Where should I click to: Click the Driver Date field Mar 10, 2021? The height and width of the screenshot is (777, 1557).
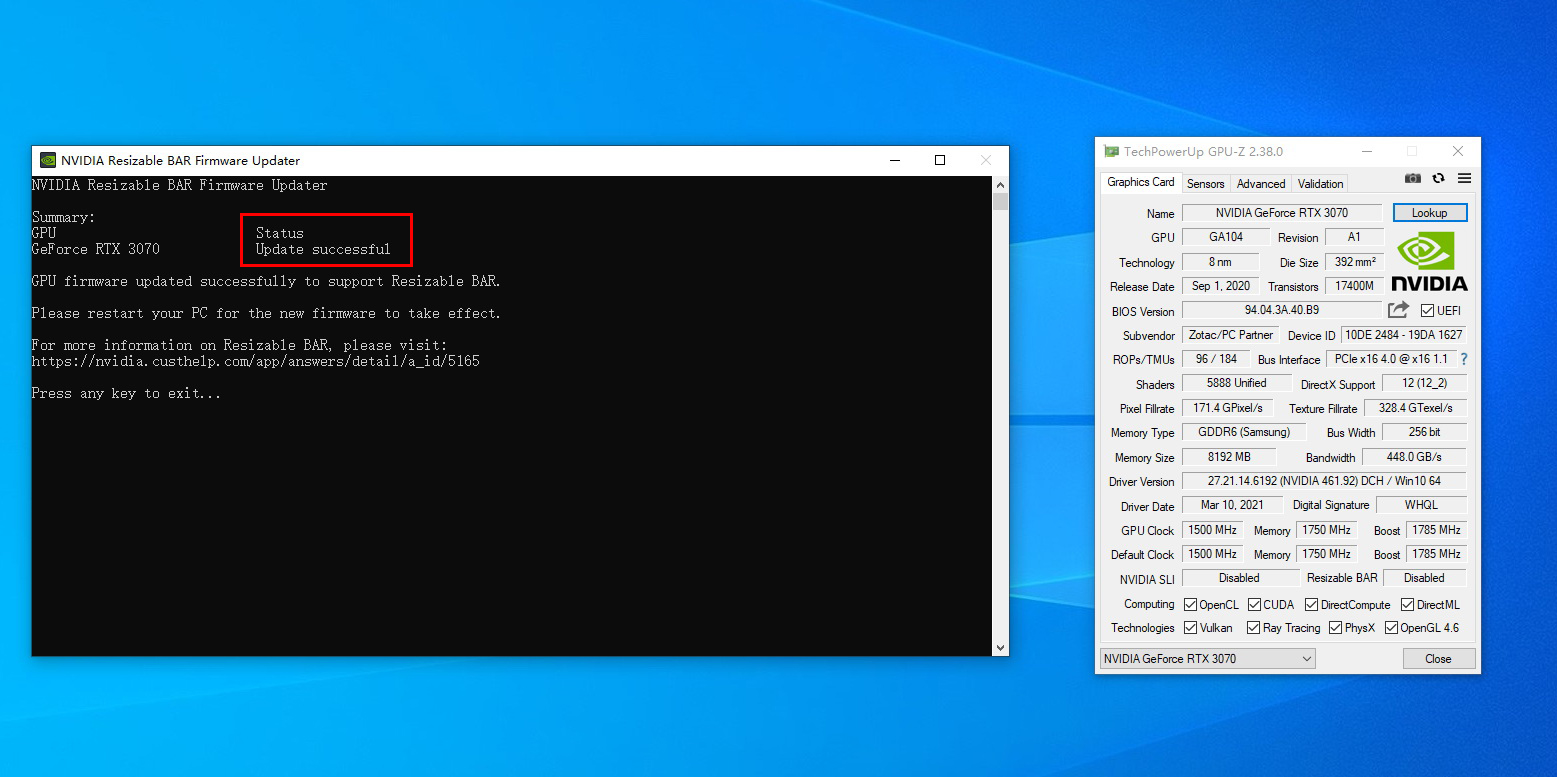[x=1232, y=505]
